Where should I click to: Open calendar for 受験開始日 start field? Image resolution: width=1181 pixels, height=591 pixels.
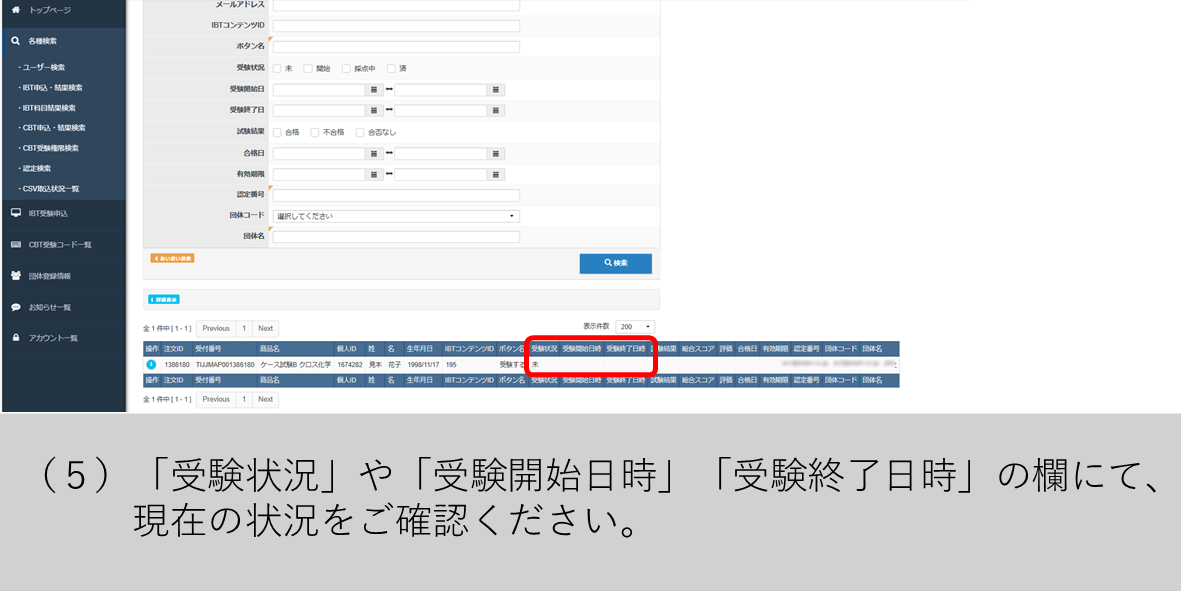click(x=374, y=90)
